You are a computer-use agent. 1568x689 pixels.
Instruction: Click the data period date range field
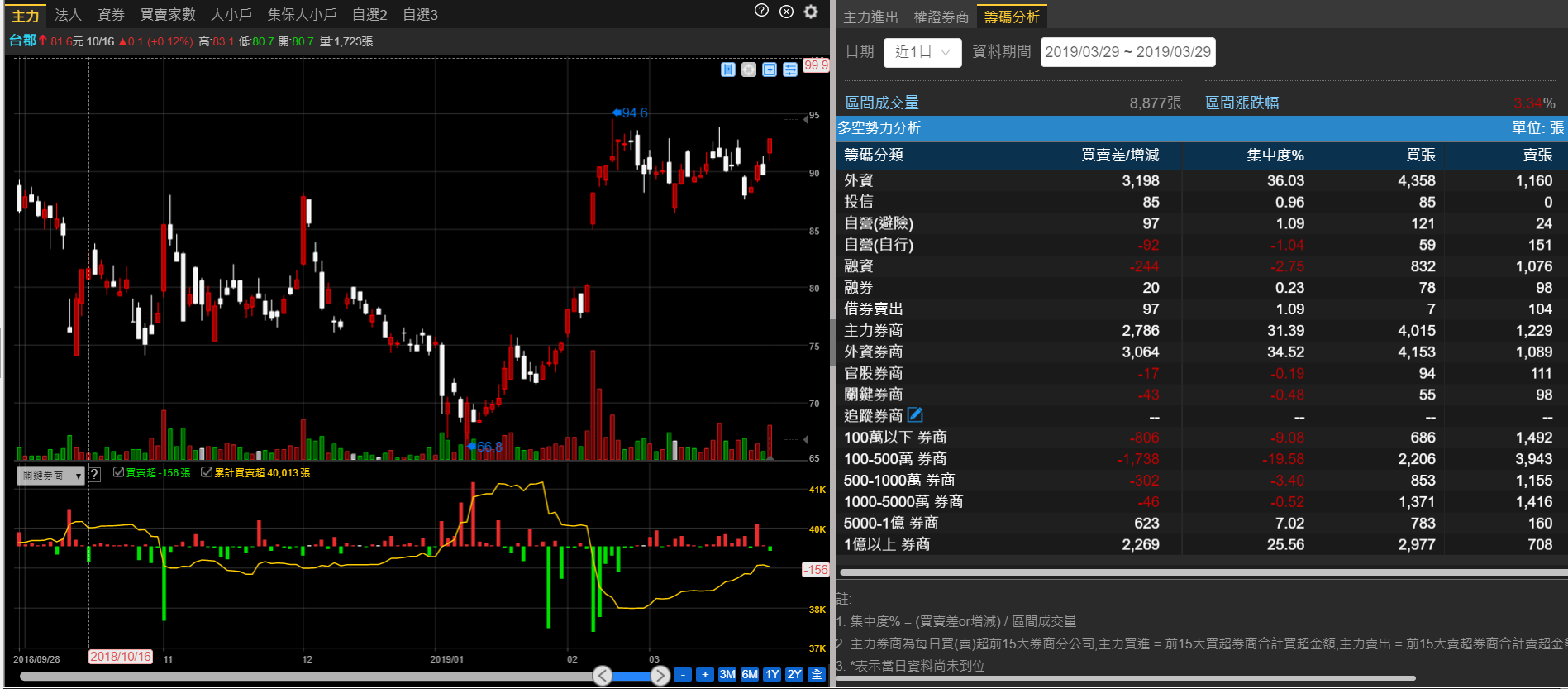1127,52
